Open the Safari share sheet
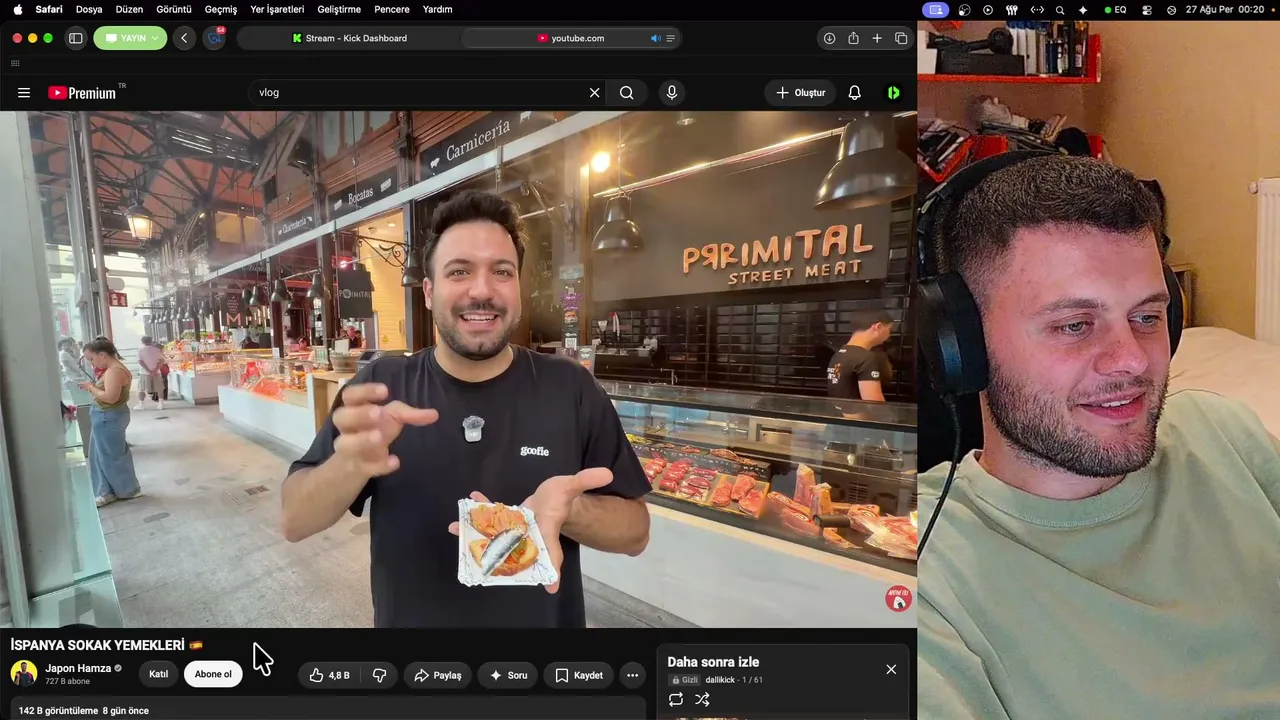The width and height of the screenshot is (1280, 720). point(853,38)
